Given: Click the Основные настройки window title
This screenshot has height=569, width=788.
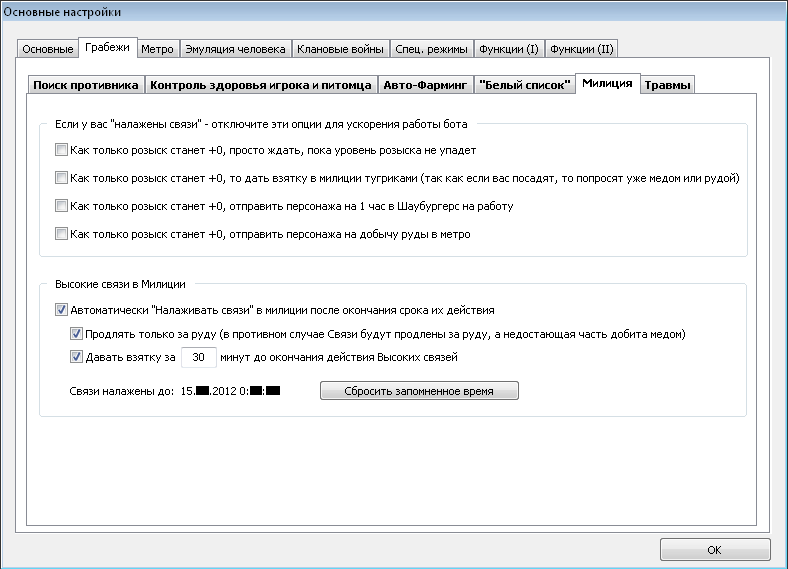Looking at the screenshot, I should coord(62,12).
